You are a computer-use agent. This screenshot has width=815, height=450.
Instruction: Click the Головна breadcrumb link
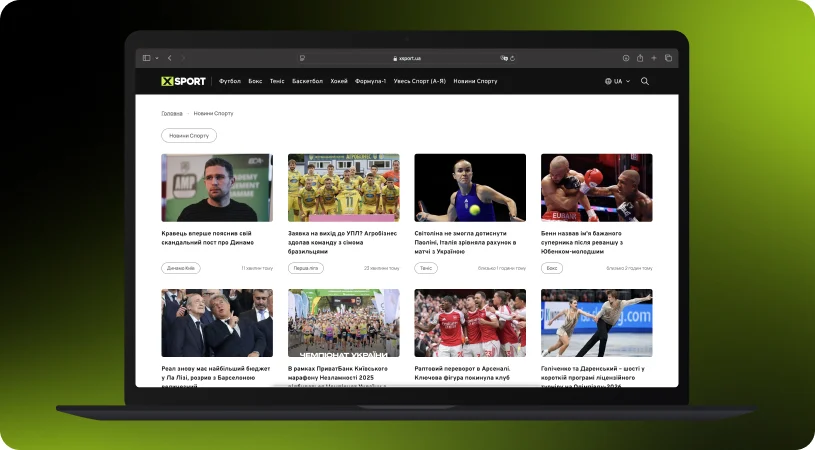[x=172, y=113]
